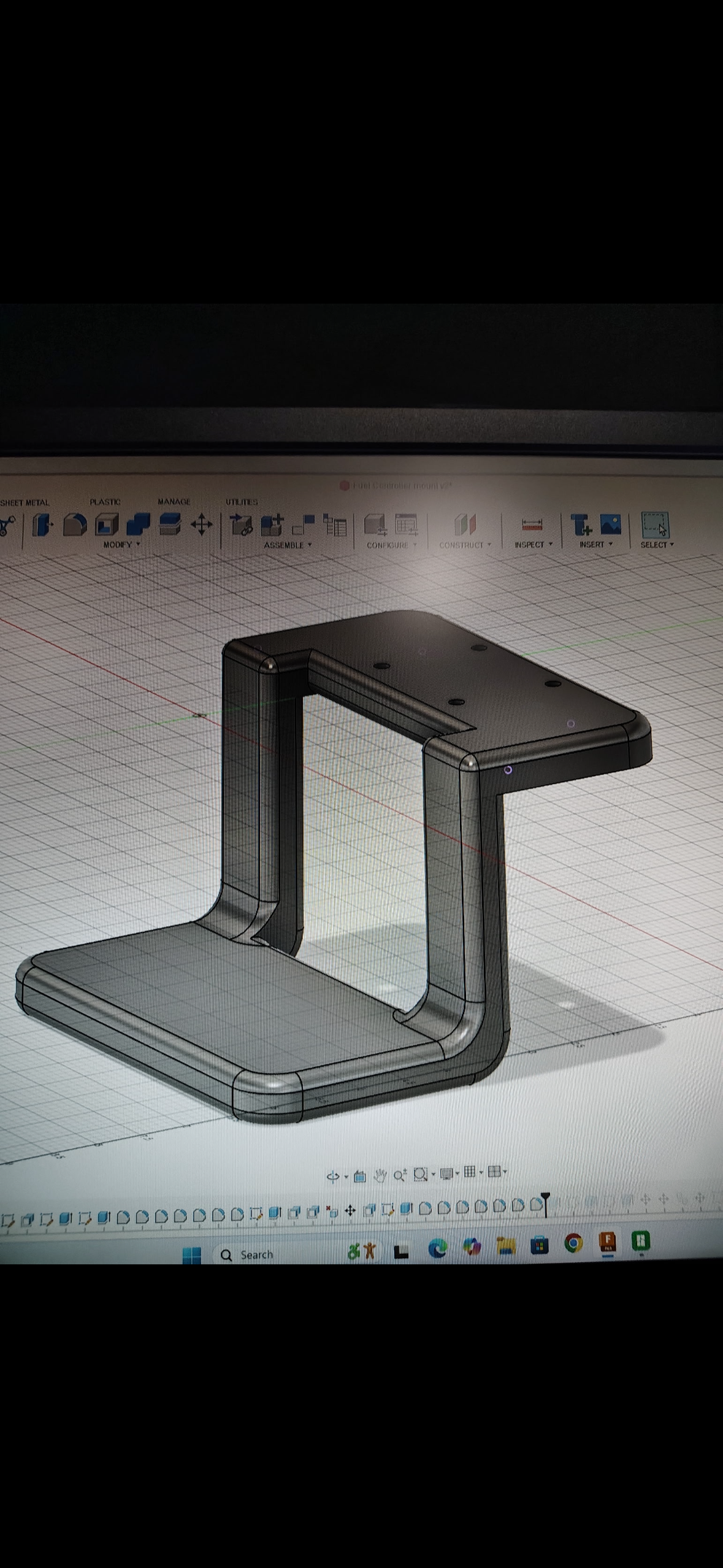Select the Combine tool in Modify
The width and height of the screenshot is (723, 1568).
point(139,525)
